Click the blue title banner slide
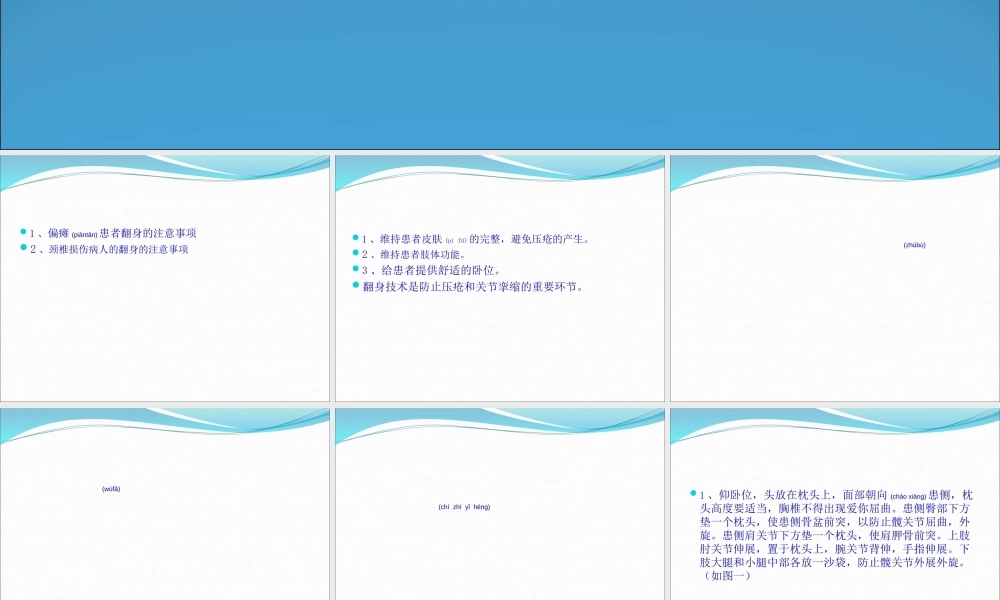 click(x=500, y=75)
